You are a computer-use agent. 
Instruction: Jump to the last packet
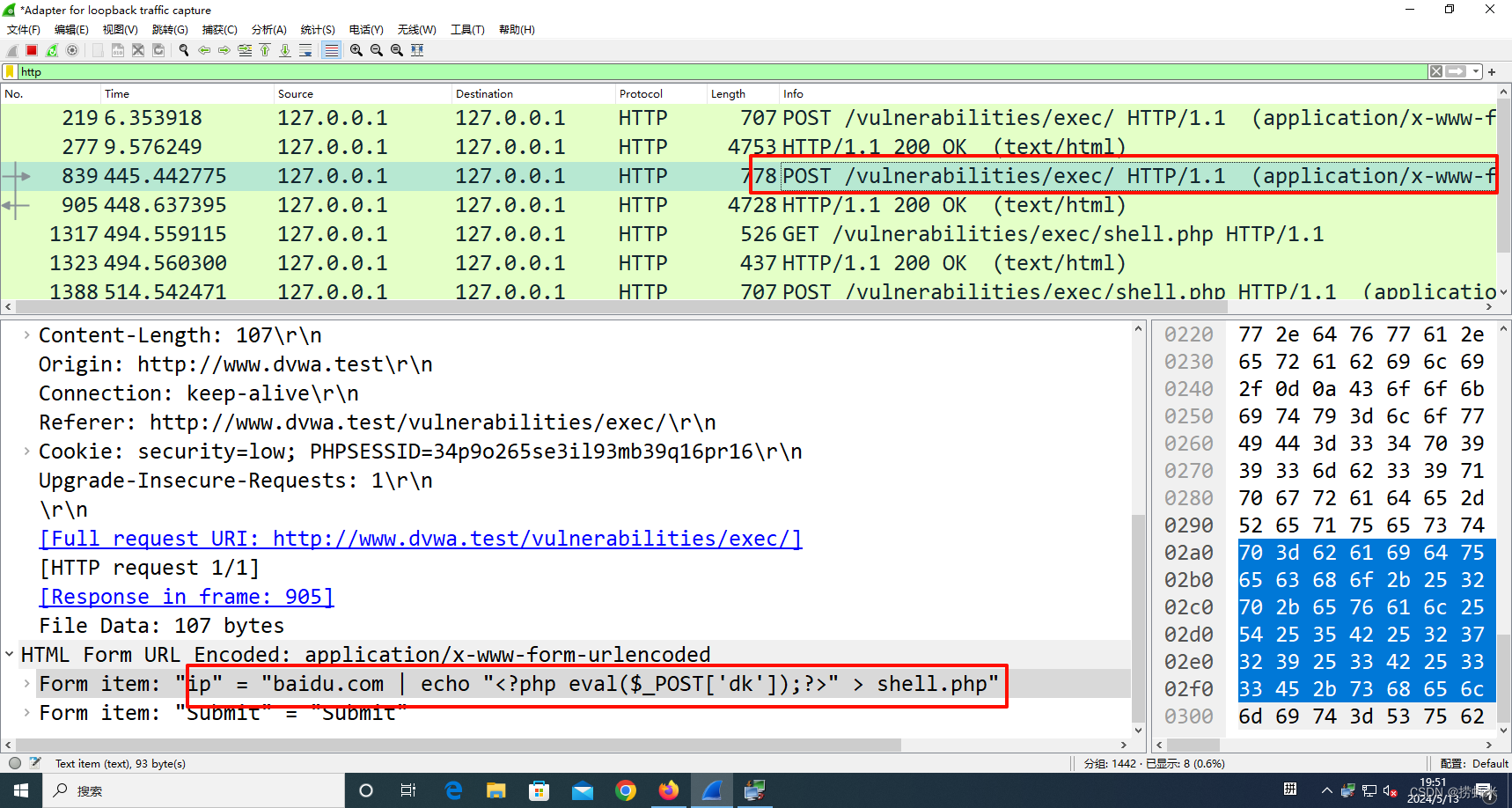(285, 50)
